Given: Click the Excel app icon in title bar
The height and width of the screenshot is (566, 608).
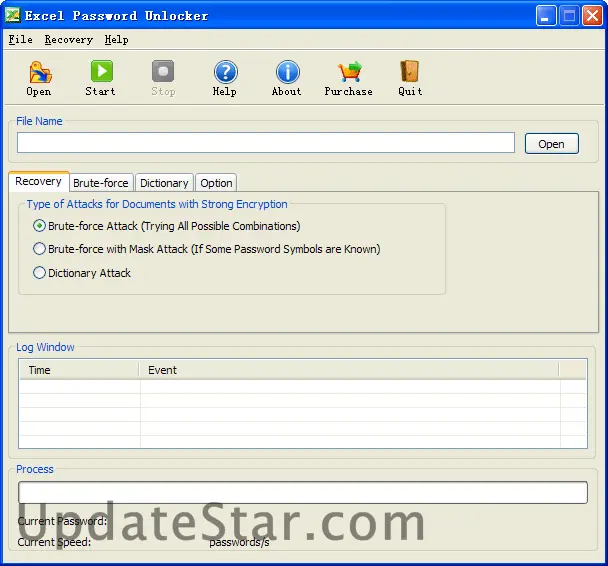Looking at the screenshot, I should click(x=12, y=16).
